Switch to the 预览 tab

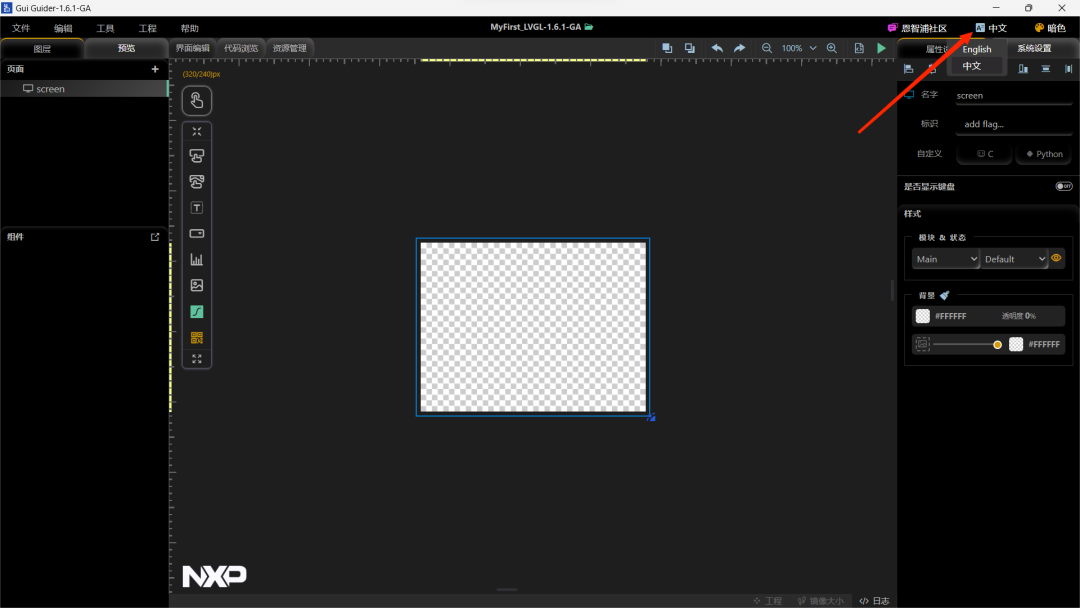[x=126, y=48]
